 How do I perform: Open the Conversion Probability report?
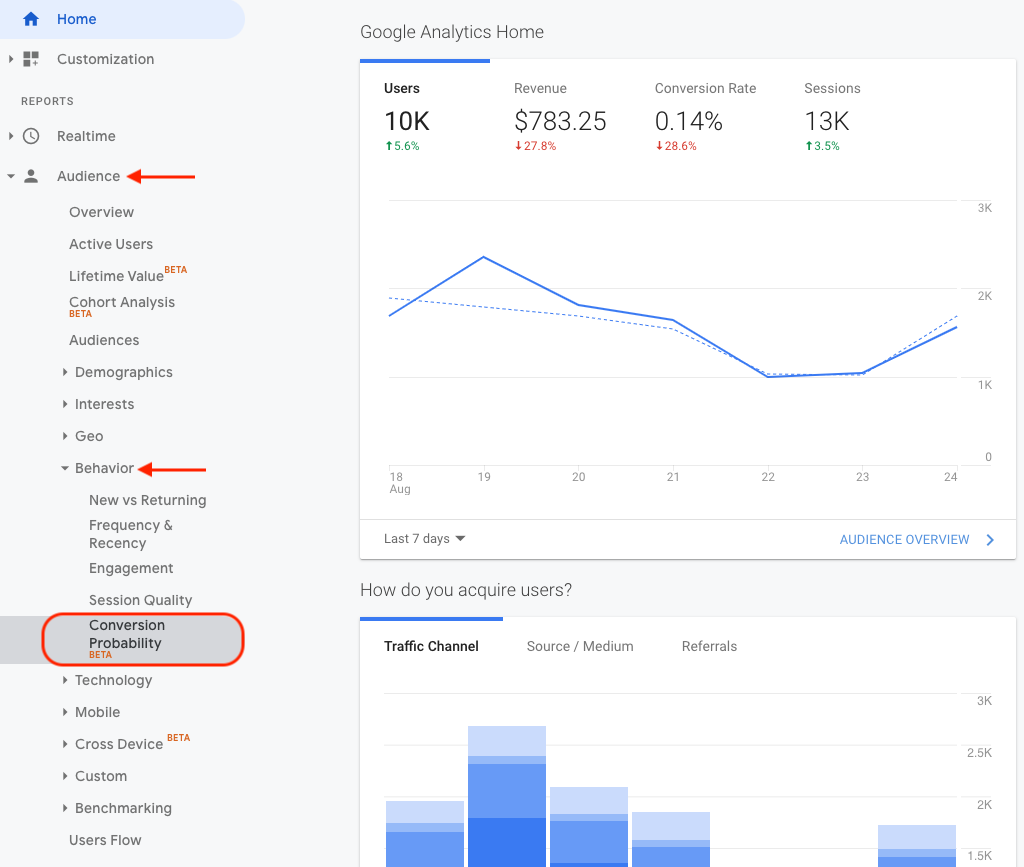[127, 632]
